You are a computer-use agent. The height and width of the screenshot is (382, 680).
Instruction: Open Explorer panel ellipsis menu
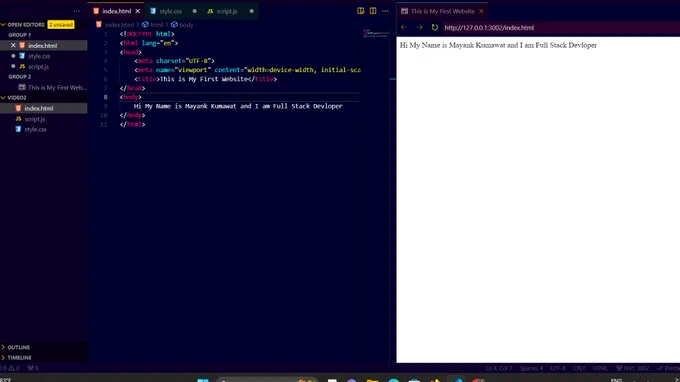coord(77,11)
